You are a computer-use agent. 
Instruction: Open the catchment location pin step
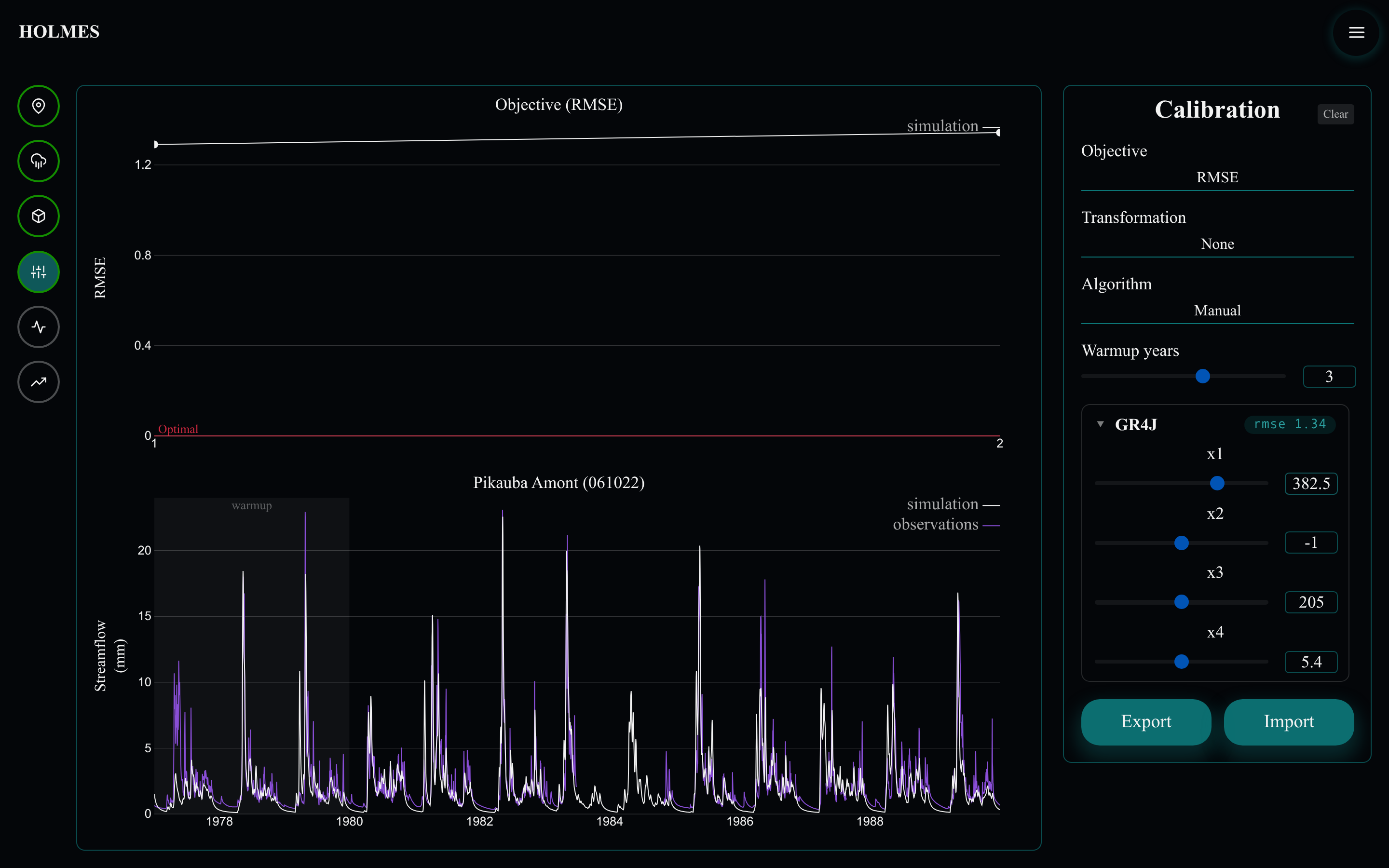[x=39, y=106]
